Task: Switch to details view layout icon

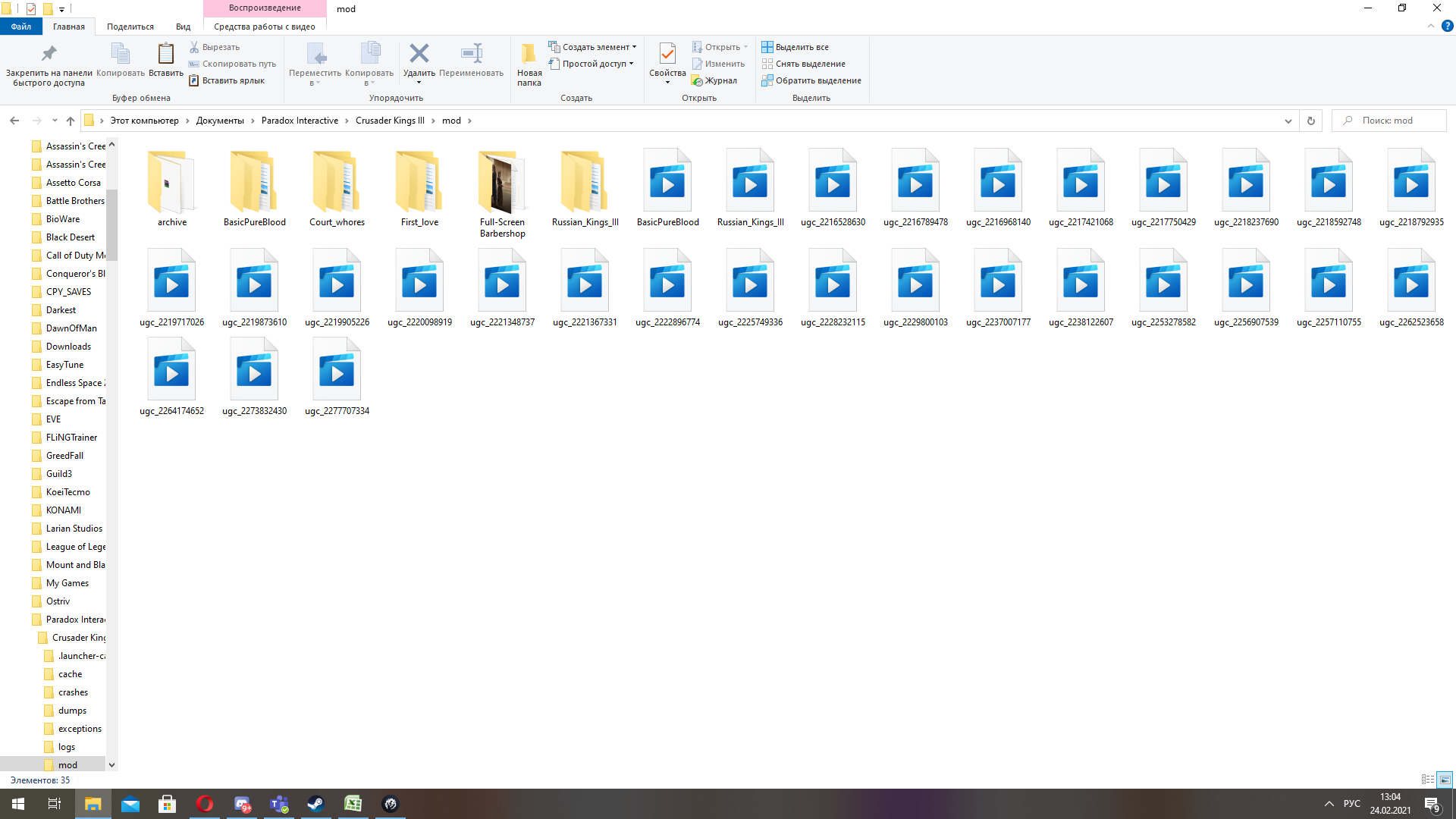Action: click(1428, 780)
